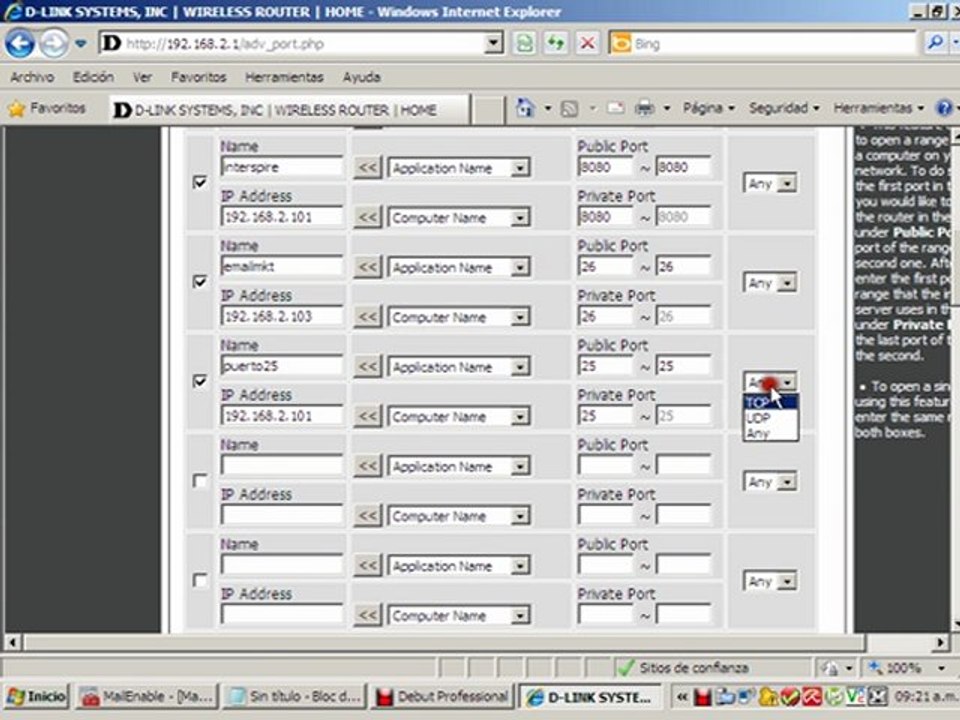Open the Archivo menu
The height and width of the screenshot is (720, 960).
tap(32, 77)
